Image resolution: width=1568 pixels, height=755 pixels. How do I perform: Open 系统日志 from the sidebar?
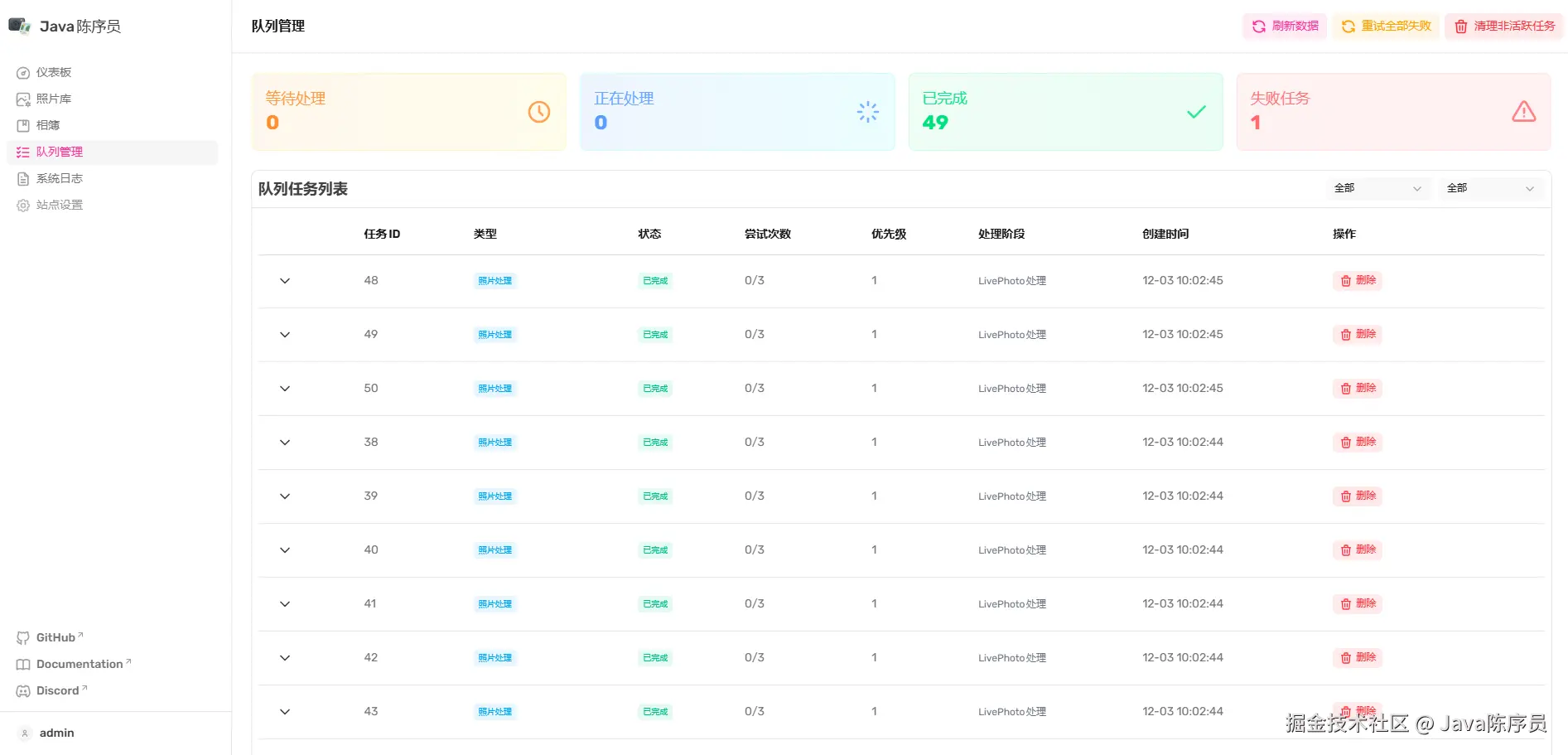pyautogui.click(x=59, y=179)
